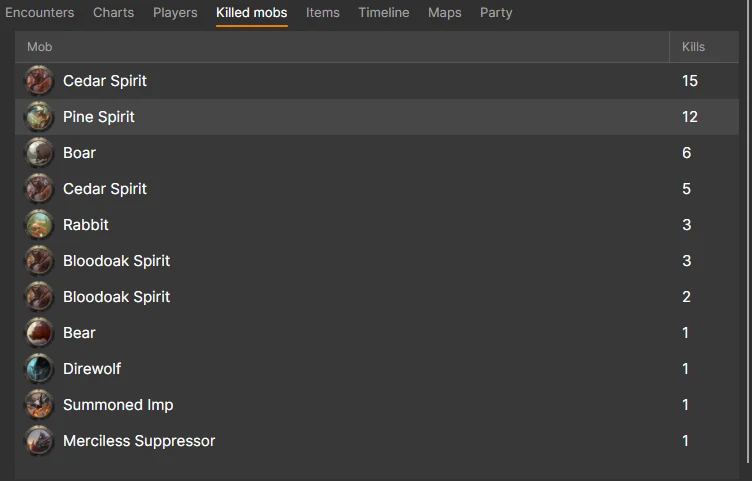Click the kill count 6 for Boar
This screenshot has width=752, height=481.
pos(686,153)
